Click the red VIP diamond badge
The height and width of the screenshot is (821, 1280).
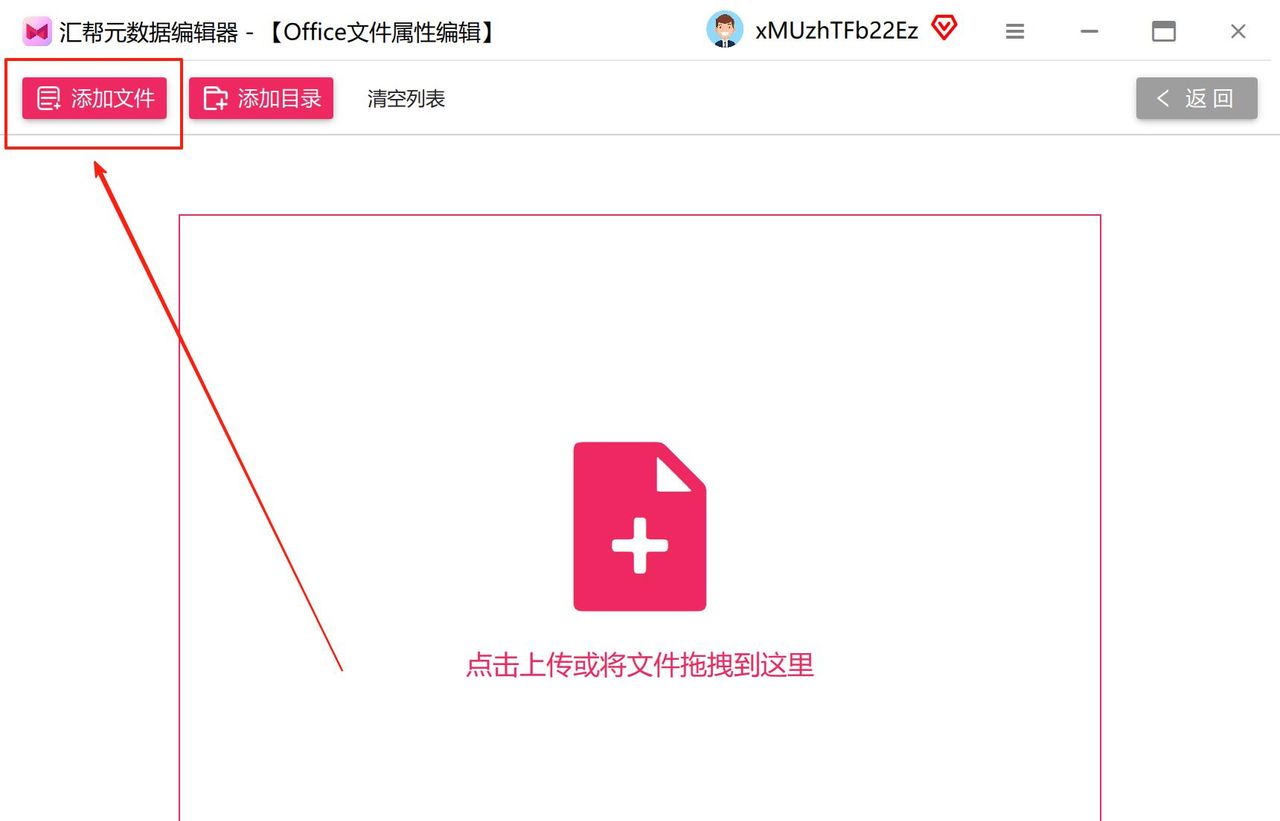click(x=944, y=28)
